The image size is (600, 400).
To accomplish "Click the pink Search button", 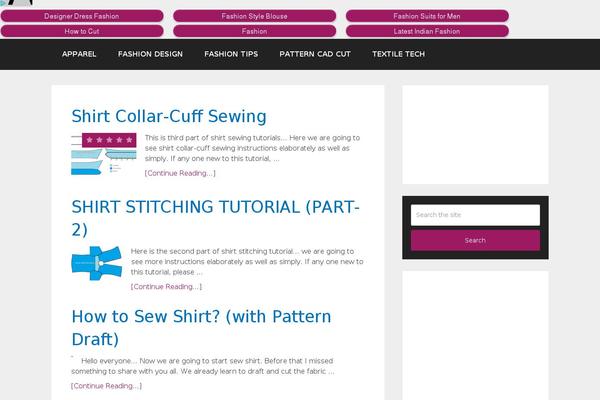I will 475,240.
